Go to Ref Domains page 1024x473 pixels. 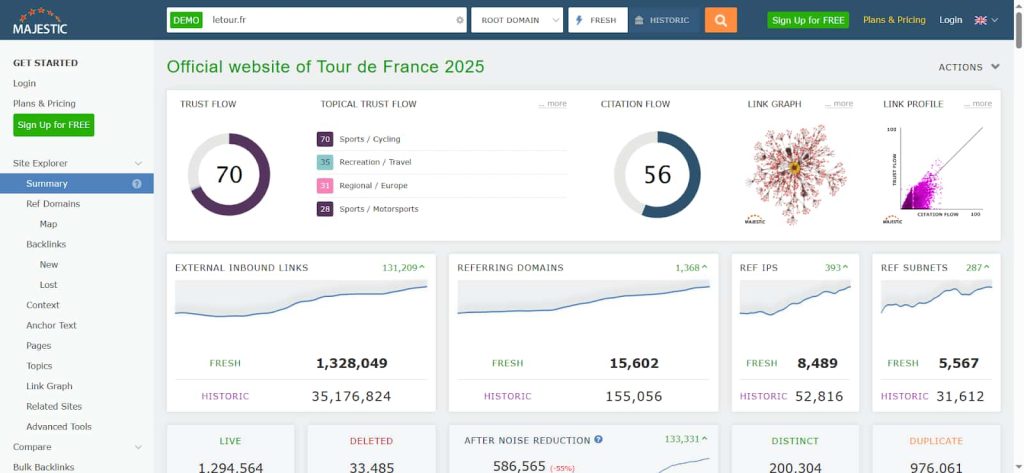[x=53, y=204]
